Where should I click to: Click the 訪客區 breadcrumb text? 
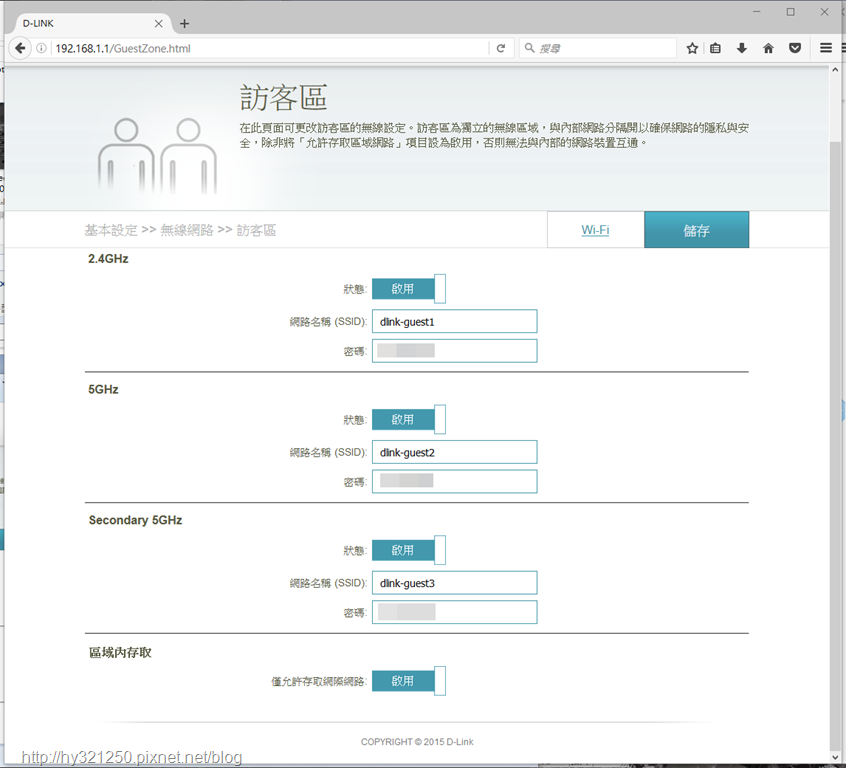pyautogui.click(x=256, y=230)
